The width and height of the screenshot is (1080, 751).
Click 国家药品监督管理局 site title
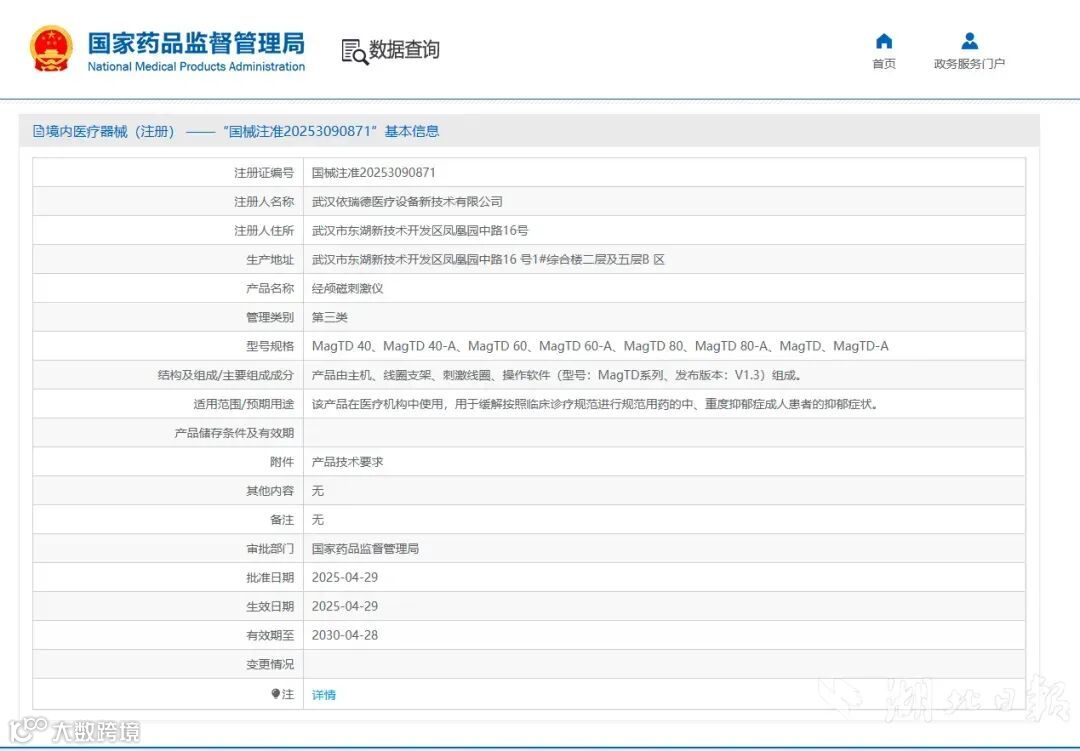(x=196, y=43)
